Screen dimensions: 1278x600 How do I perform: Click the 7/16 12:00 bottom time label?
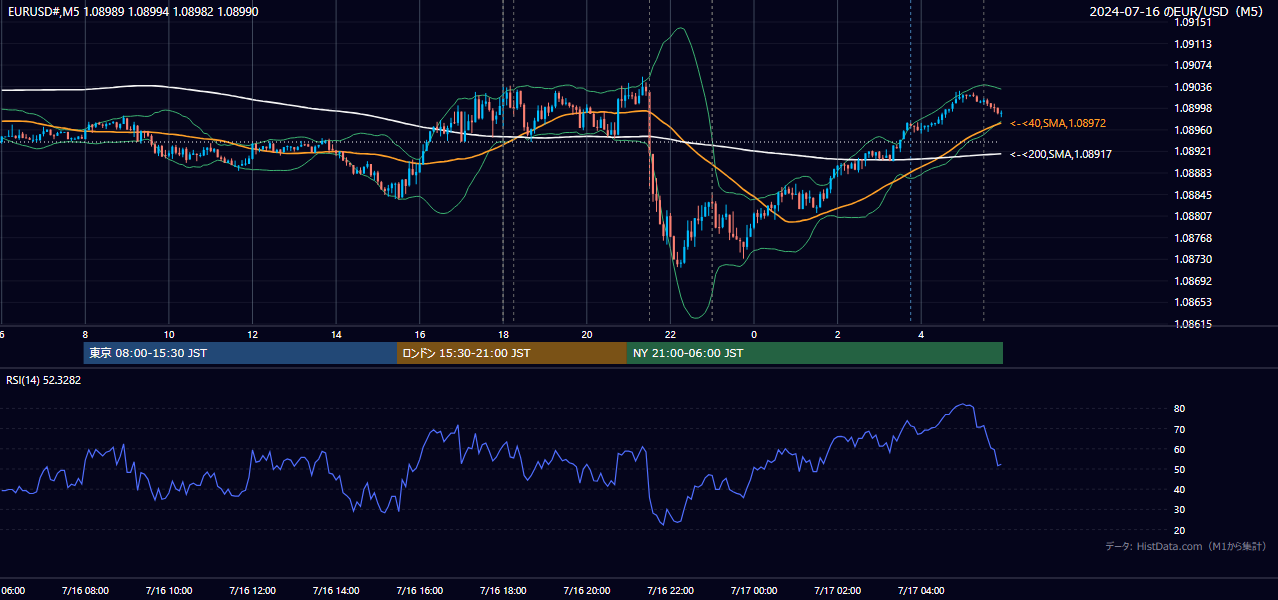coord(252,590)
